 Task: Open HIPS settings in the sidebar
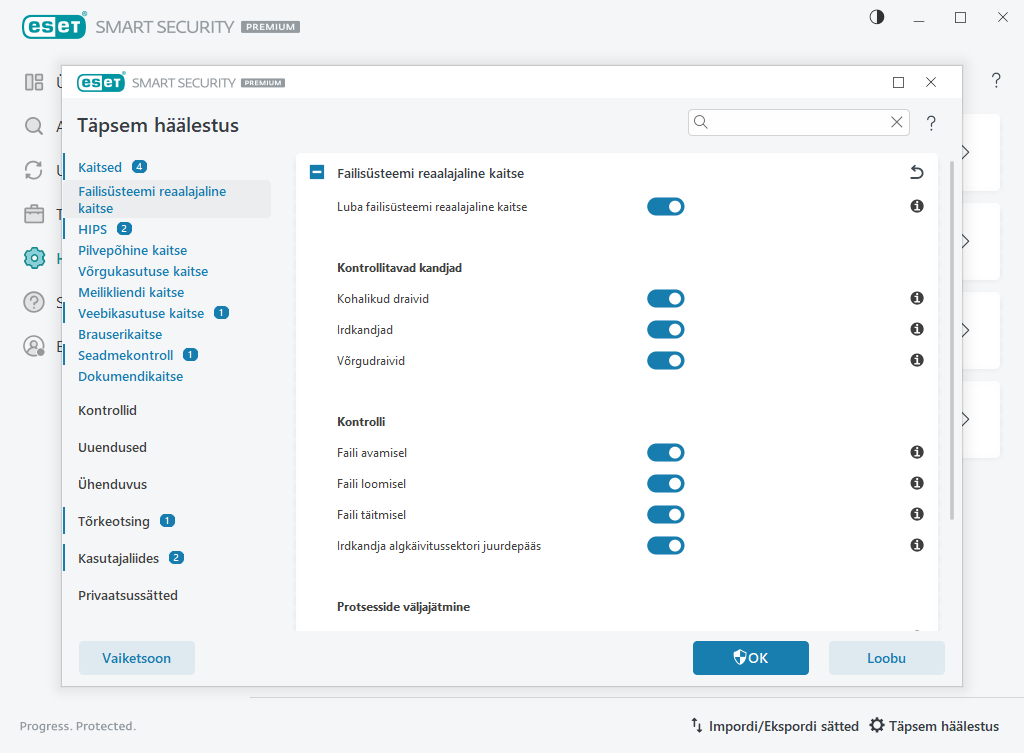click(93, 229)
